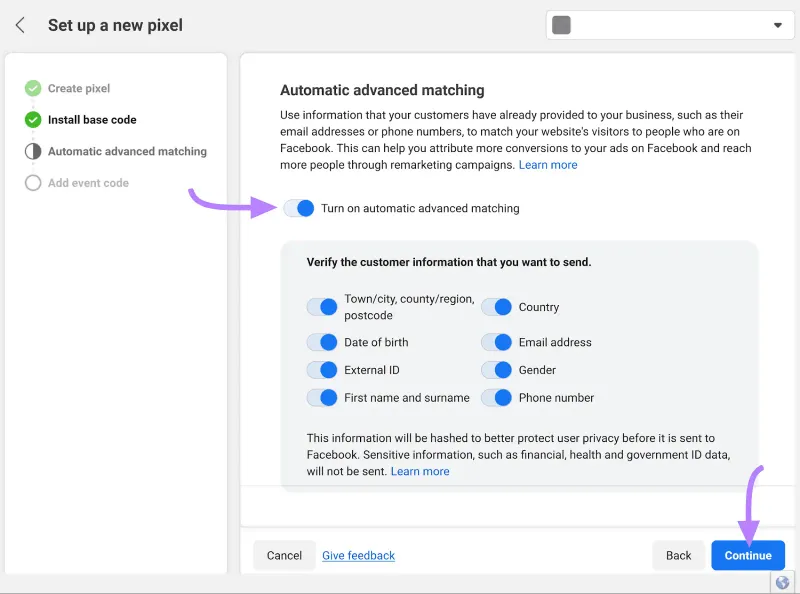Screen dimensions: 800x594
Task: Toggle the Gender switch off
Action: tap(498, 369)
